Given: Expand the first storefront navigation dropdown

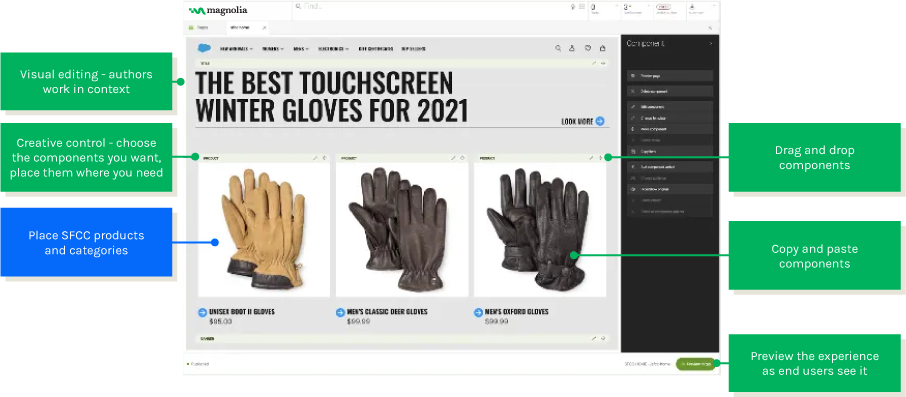Looking at the screenshot, I should tap(236, 49).
